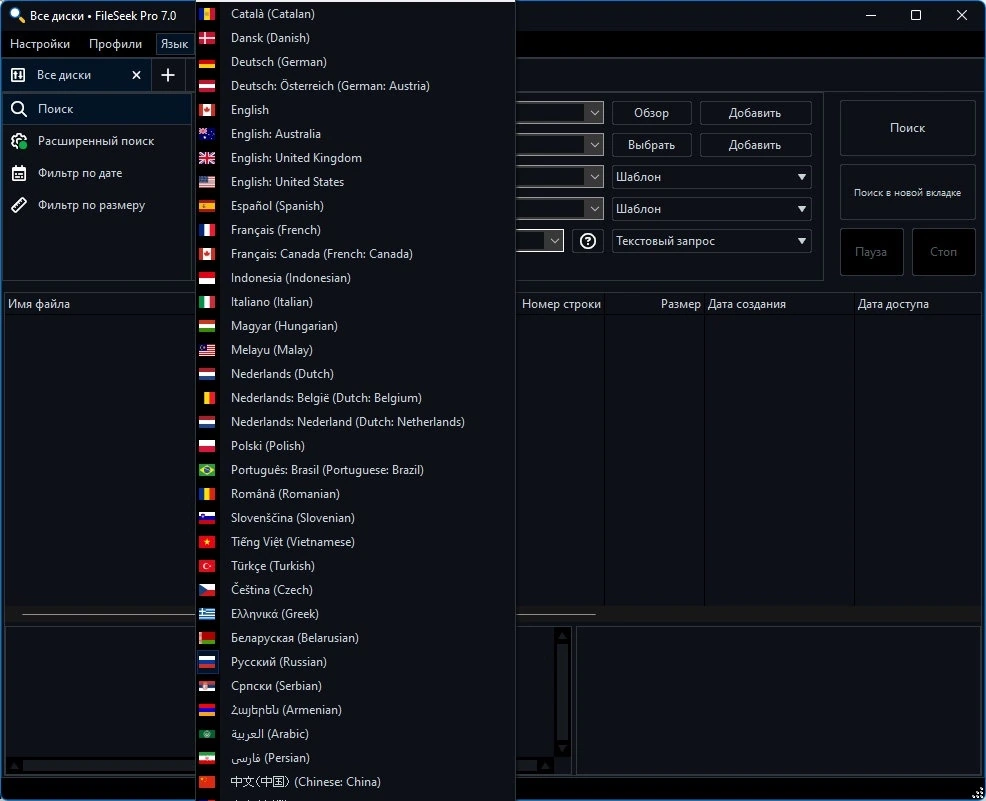Image resolution: width=986 pixels, height=801 pixels.
Task: Click Поиск в новой вкладке button
Action: click(907, 192)
